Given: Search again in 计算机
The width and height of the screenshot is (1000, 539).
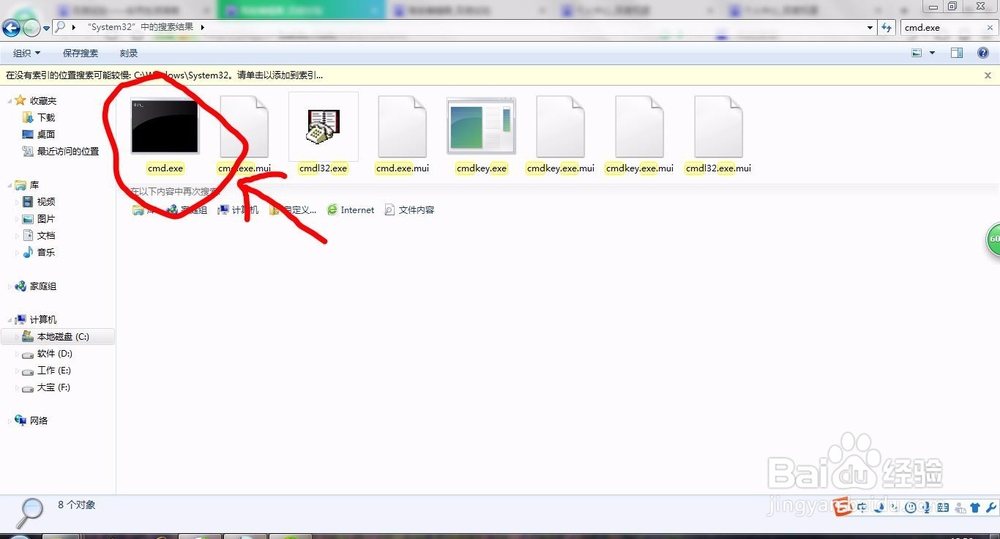Looking at the screenshot, I should (x=238, y=210).
